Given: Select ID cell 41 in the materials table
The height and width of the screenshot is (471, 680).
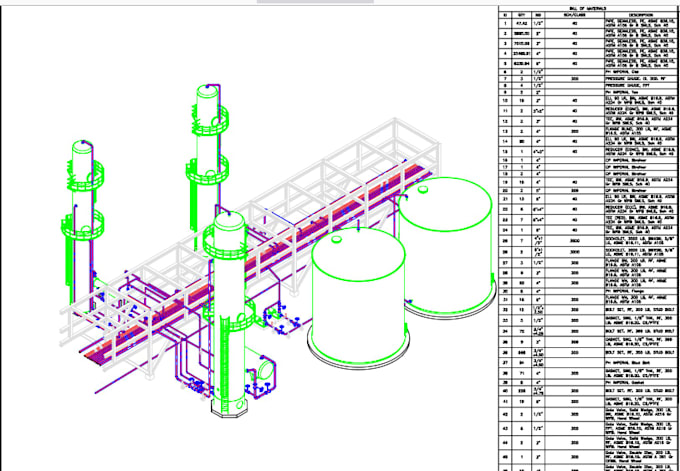Looking at the screenshot, I should point(504,402).
